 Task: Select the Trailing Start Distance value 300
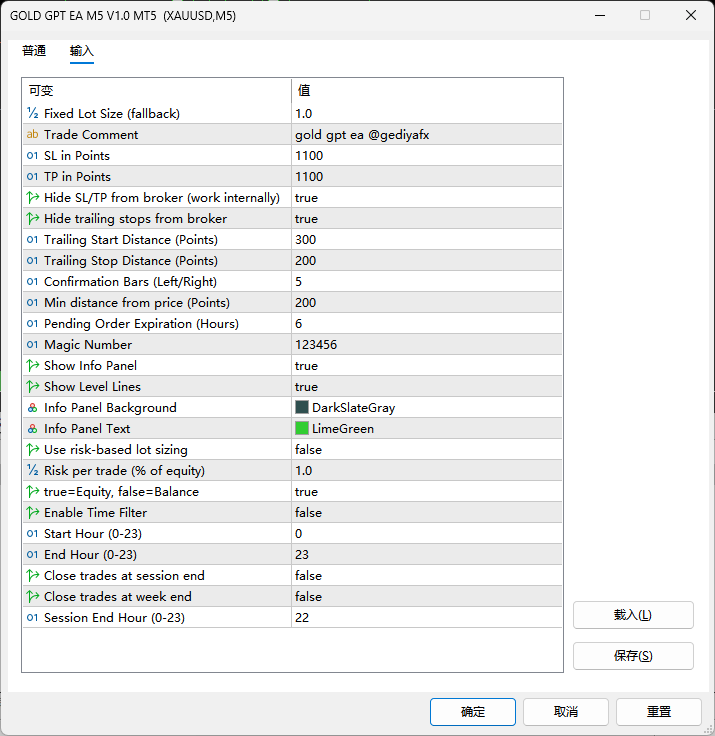coord(427,239)
